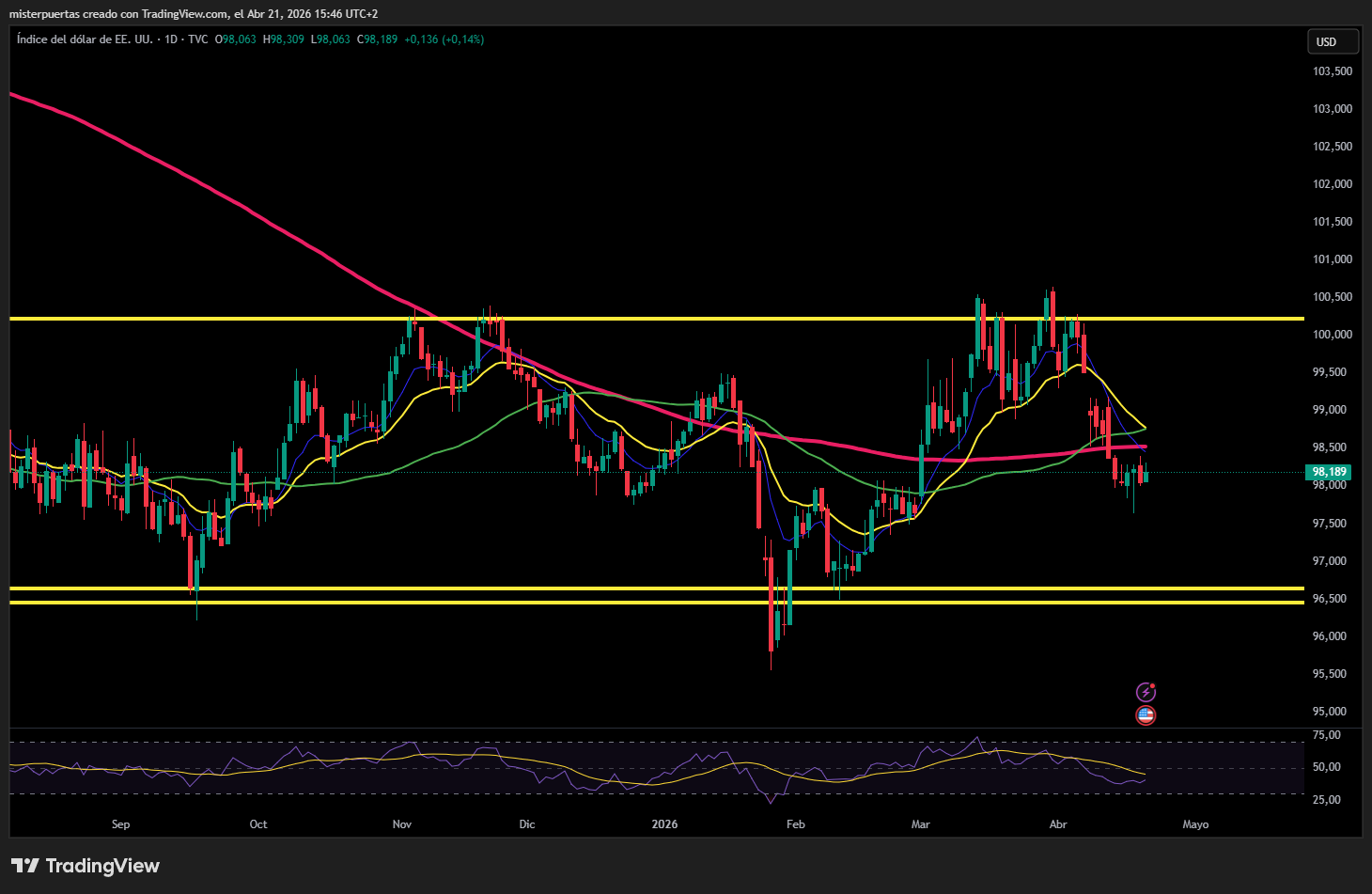This screenshot has width=1372, height=894.
Task: Select the 2026 label on the time axis
Action: [664, 824]
